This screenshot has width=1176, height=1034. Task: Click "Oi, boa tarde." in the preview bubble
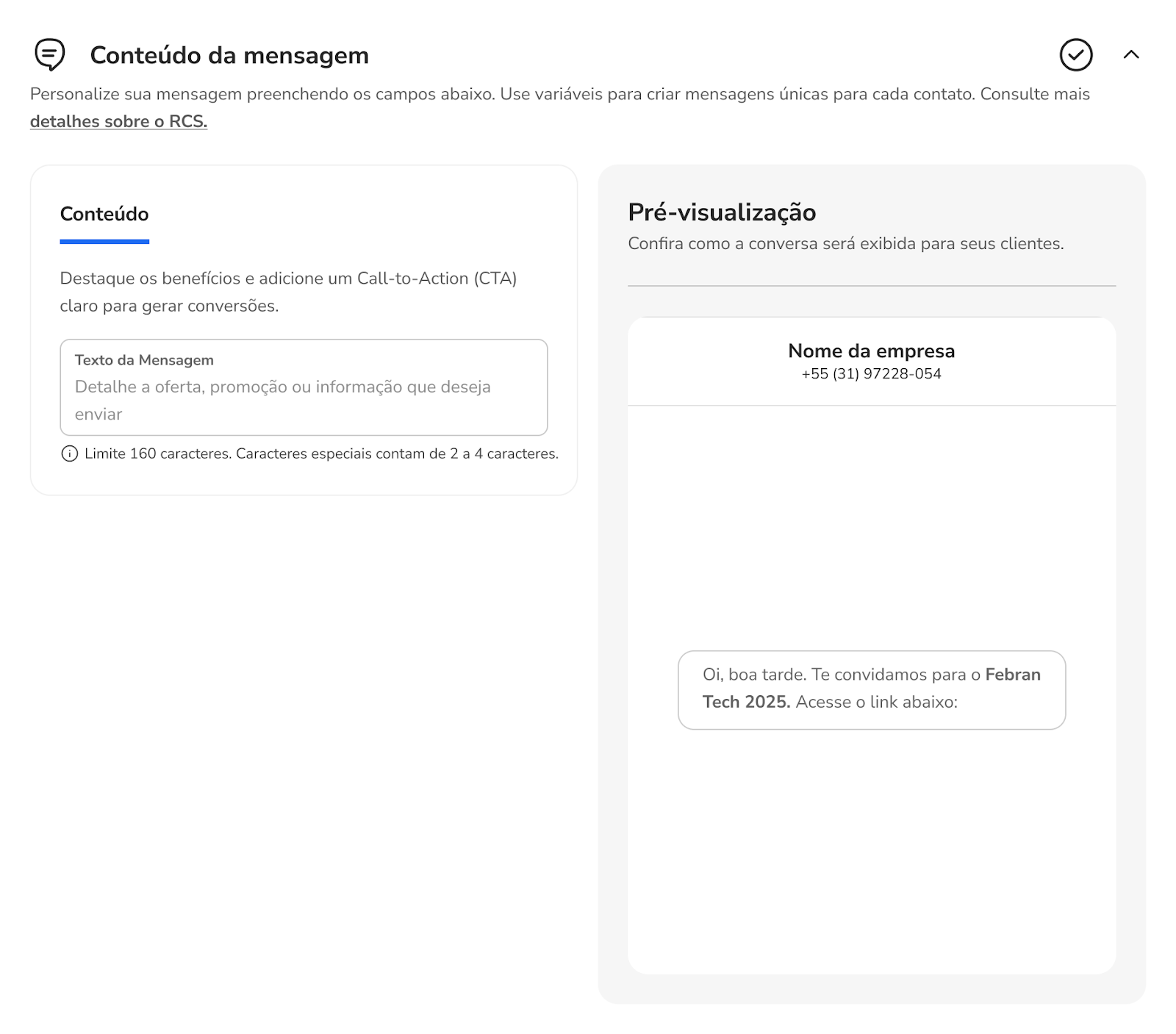click(x=755, y=675)
